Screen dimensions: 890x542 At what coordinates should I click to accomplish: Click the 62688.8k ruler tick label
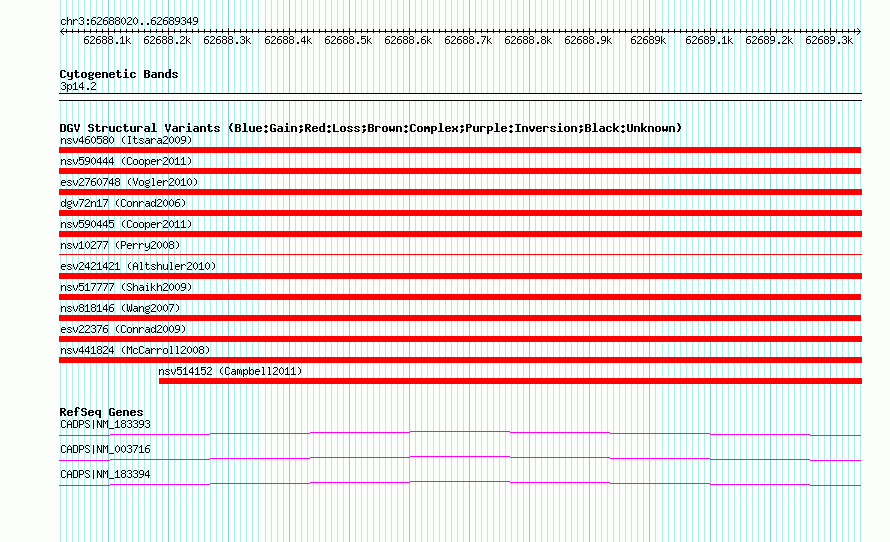528,41
